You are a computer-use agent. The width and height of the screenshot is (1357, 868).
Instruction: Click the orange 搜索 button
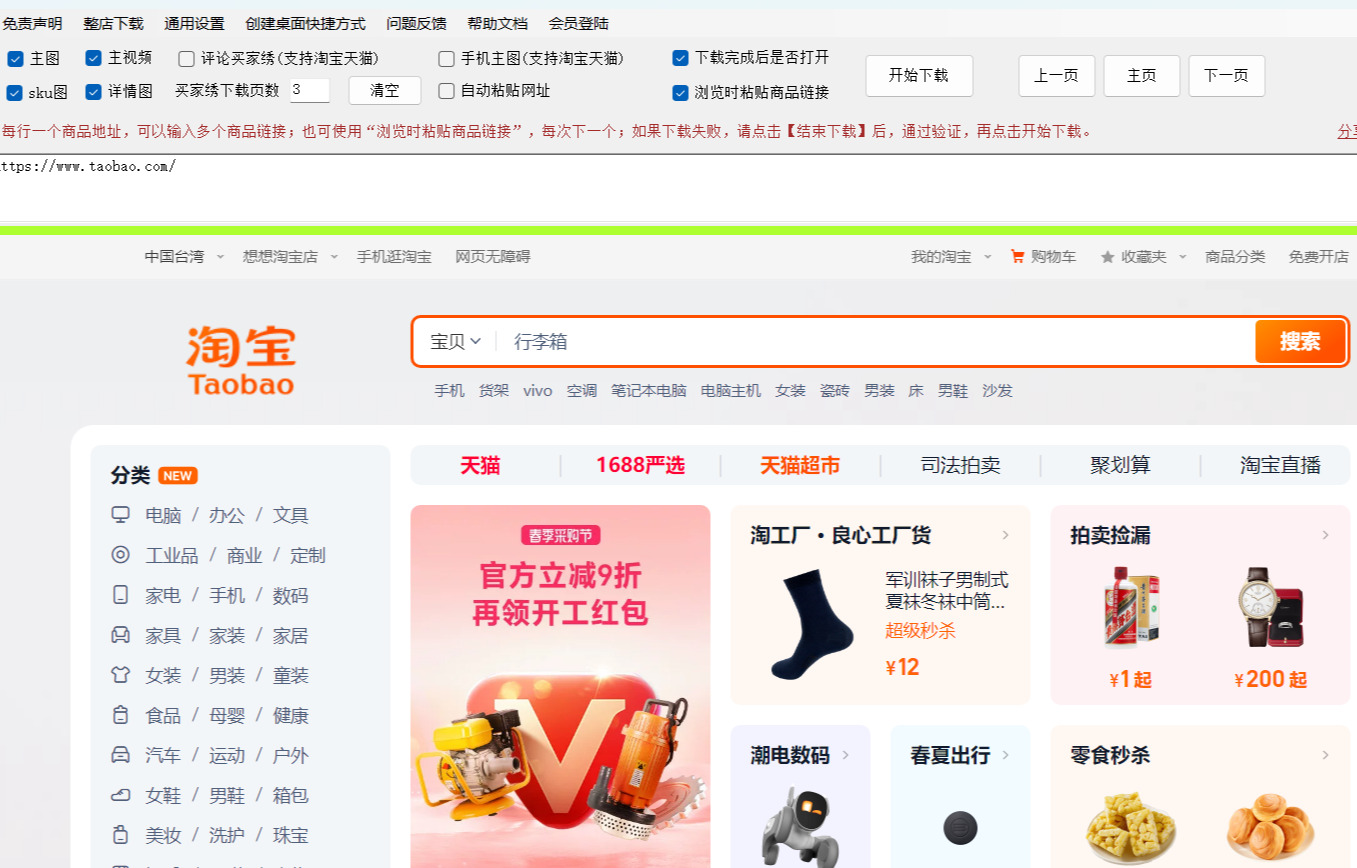point(1300,342)
